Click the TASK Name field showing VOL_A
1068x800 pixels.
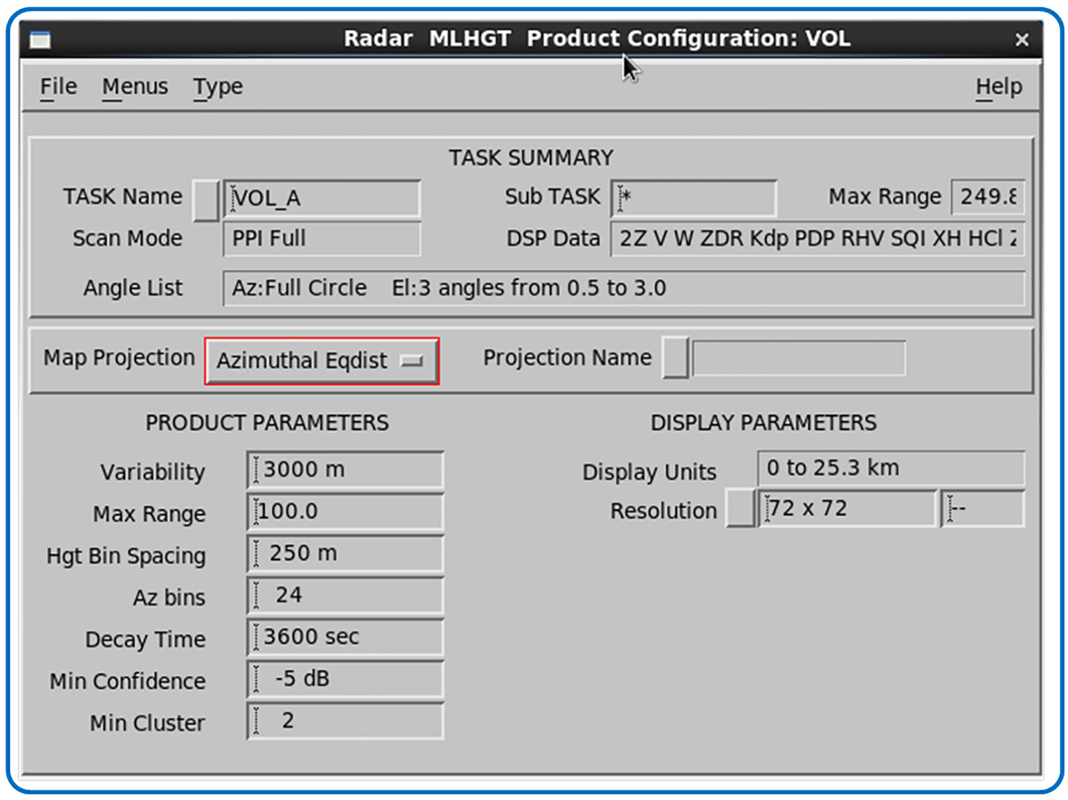tap(322, 199)
